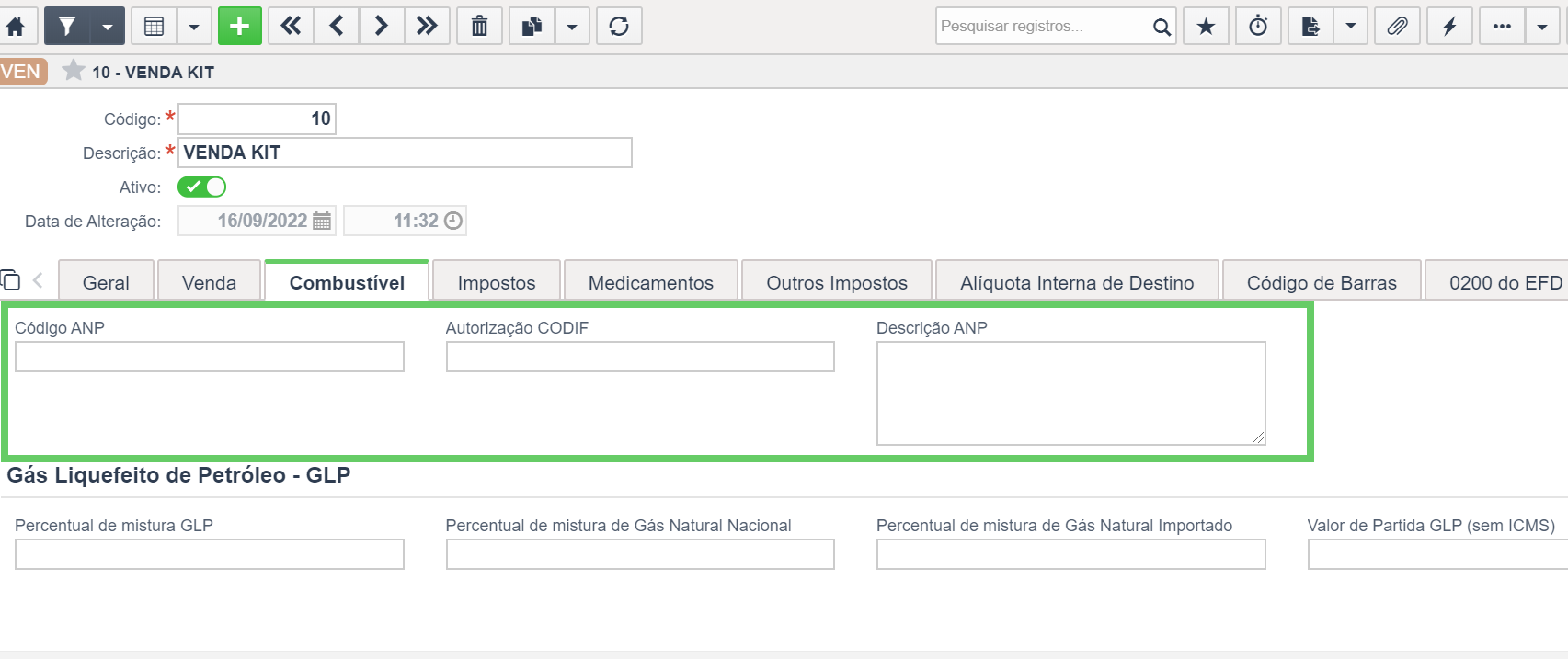Click the Gás Natural Importado percentage field

1071,554
